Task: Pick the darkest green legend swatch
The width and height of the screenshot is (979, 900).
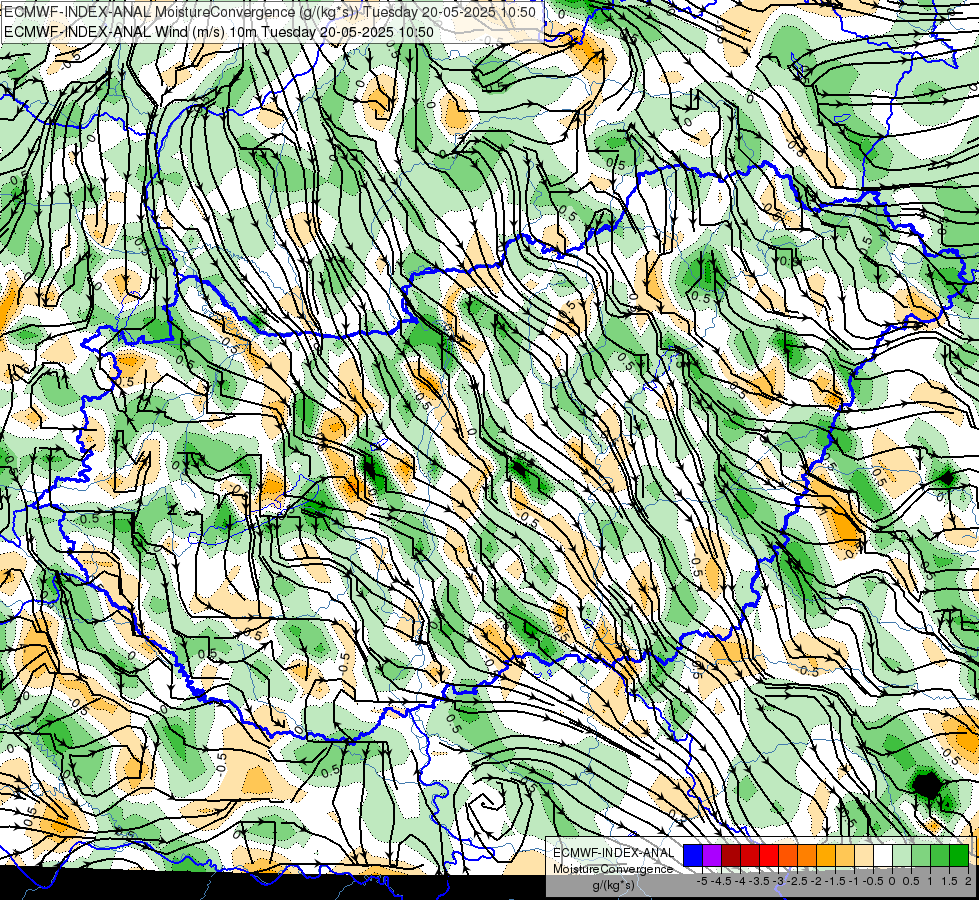Action: [x=959, y=855]
